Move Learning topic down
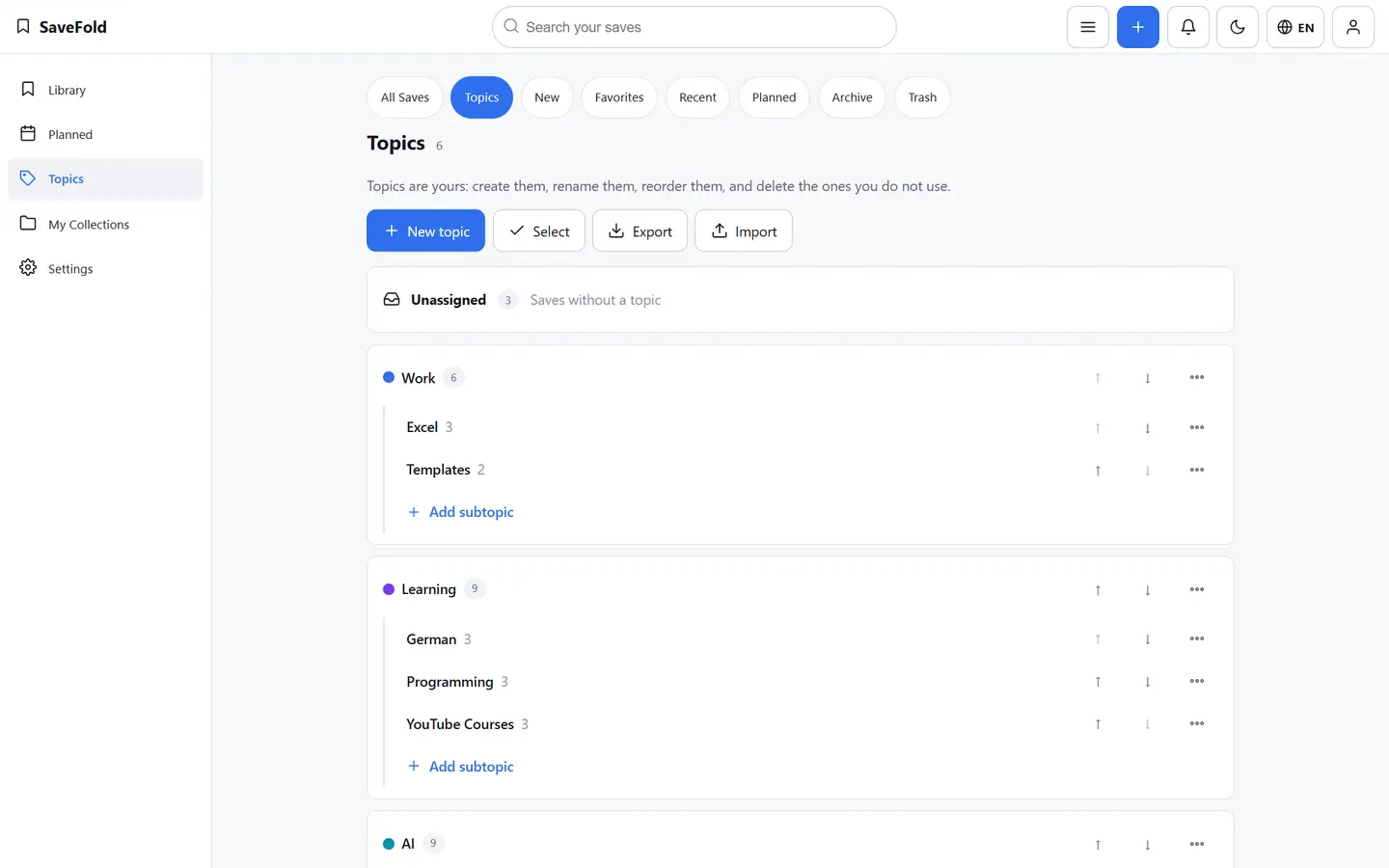The height and width of the screenshot is (868, 1389). pos(1147,589)
